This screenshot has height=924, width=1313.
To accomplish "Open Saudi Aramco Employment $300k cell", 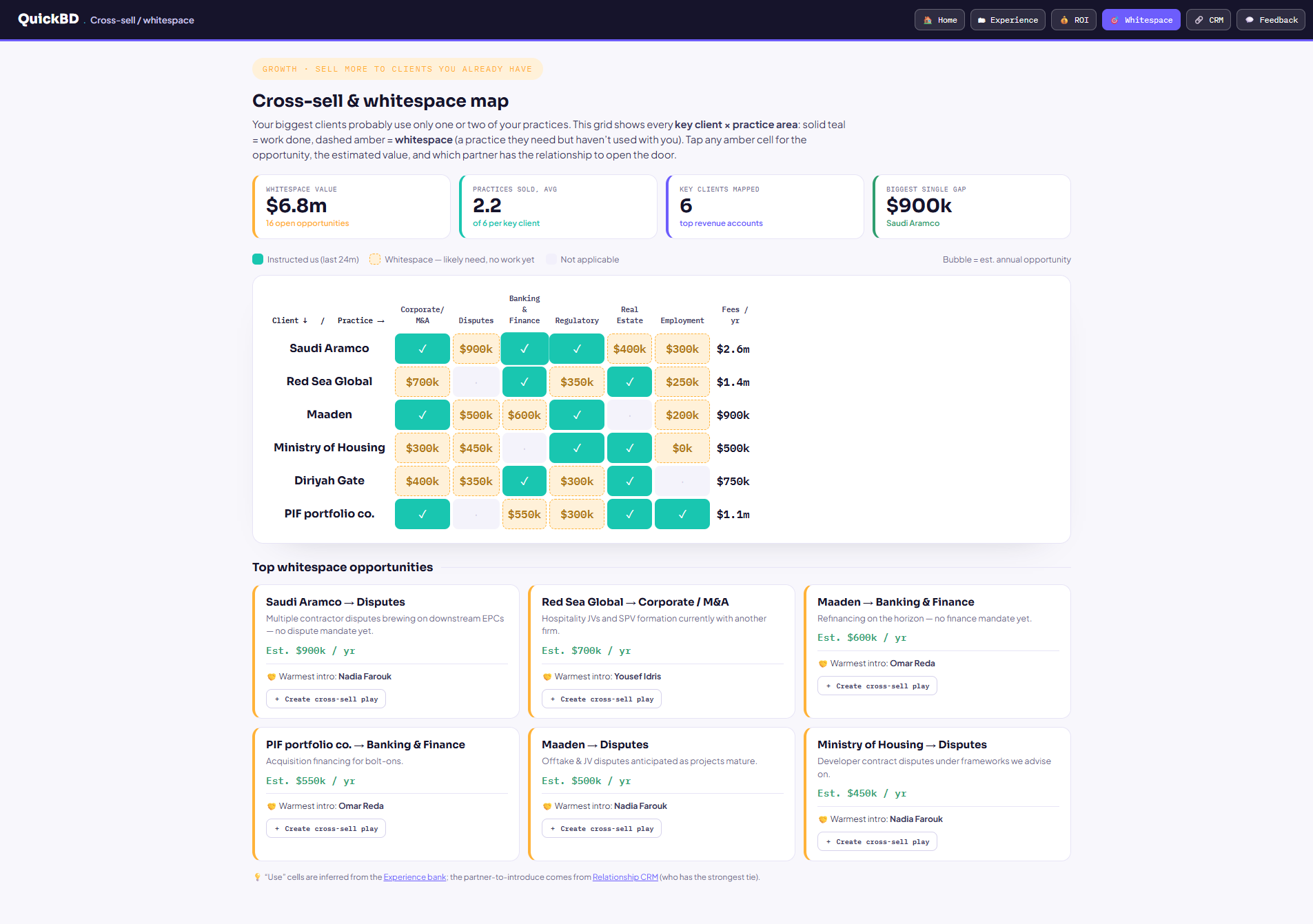I will click(682, 349).
